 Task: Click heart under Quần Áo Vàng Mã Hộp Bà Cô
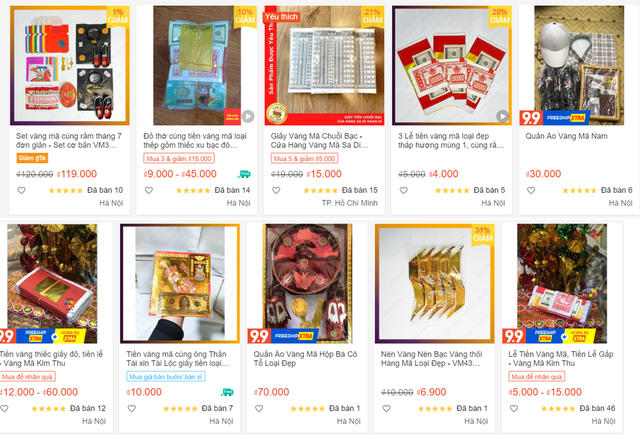[259, 408]
